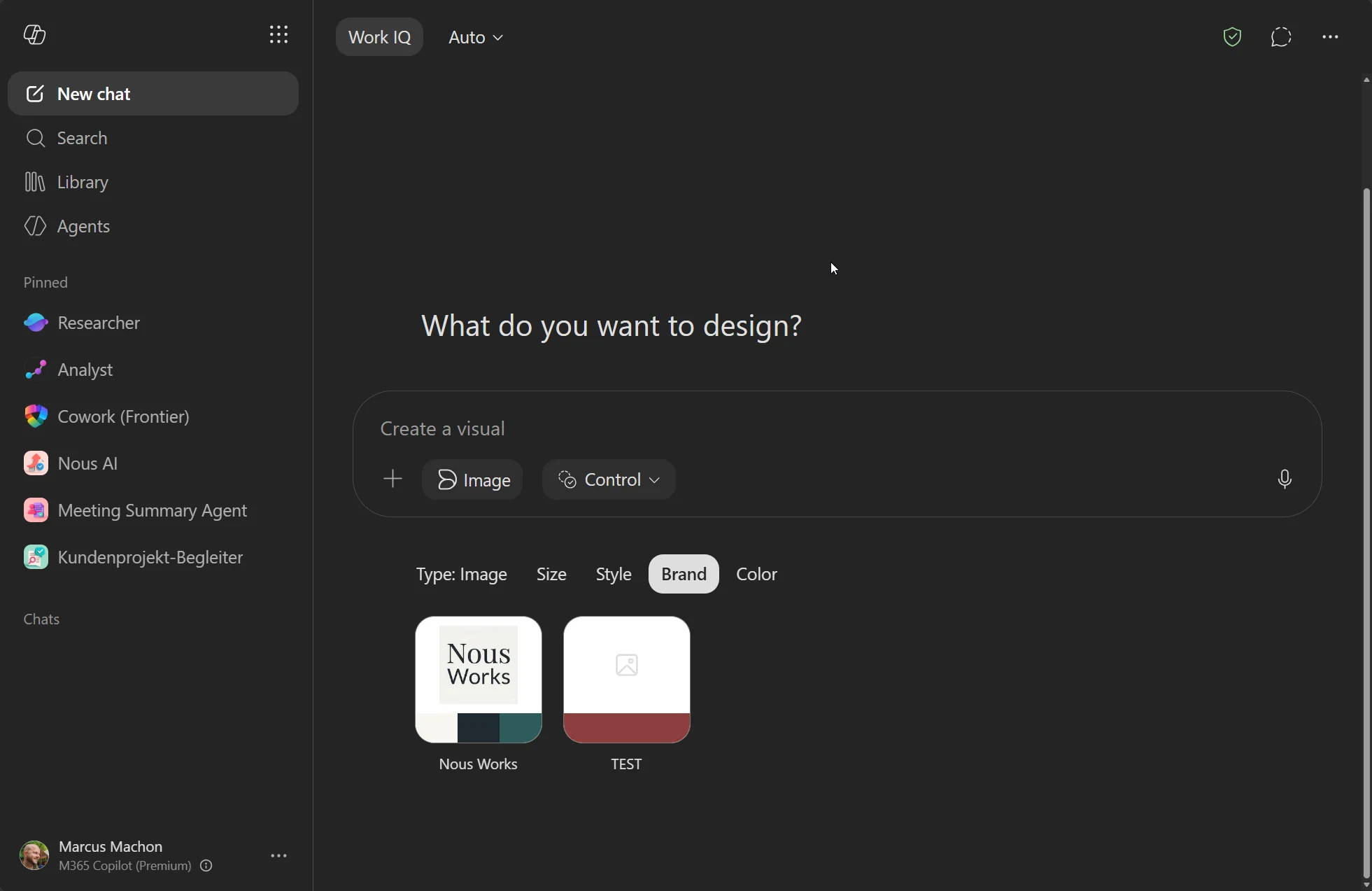The width and height of the screenshot is (1372, 891).
Task: Click the Copilot logo icon
Action: [x=34, y=34]
